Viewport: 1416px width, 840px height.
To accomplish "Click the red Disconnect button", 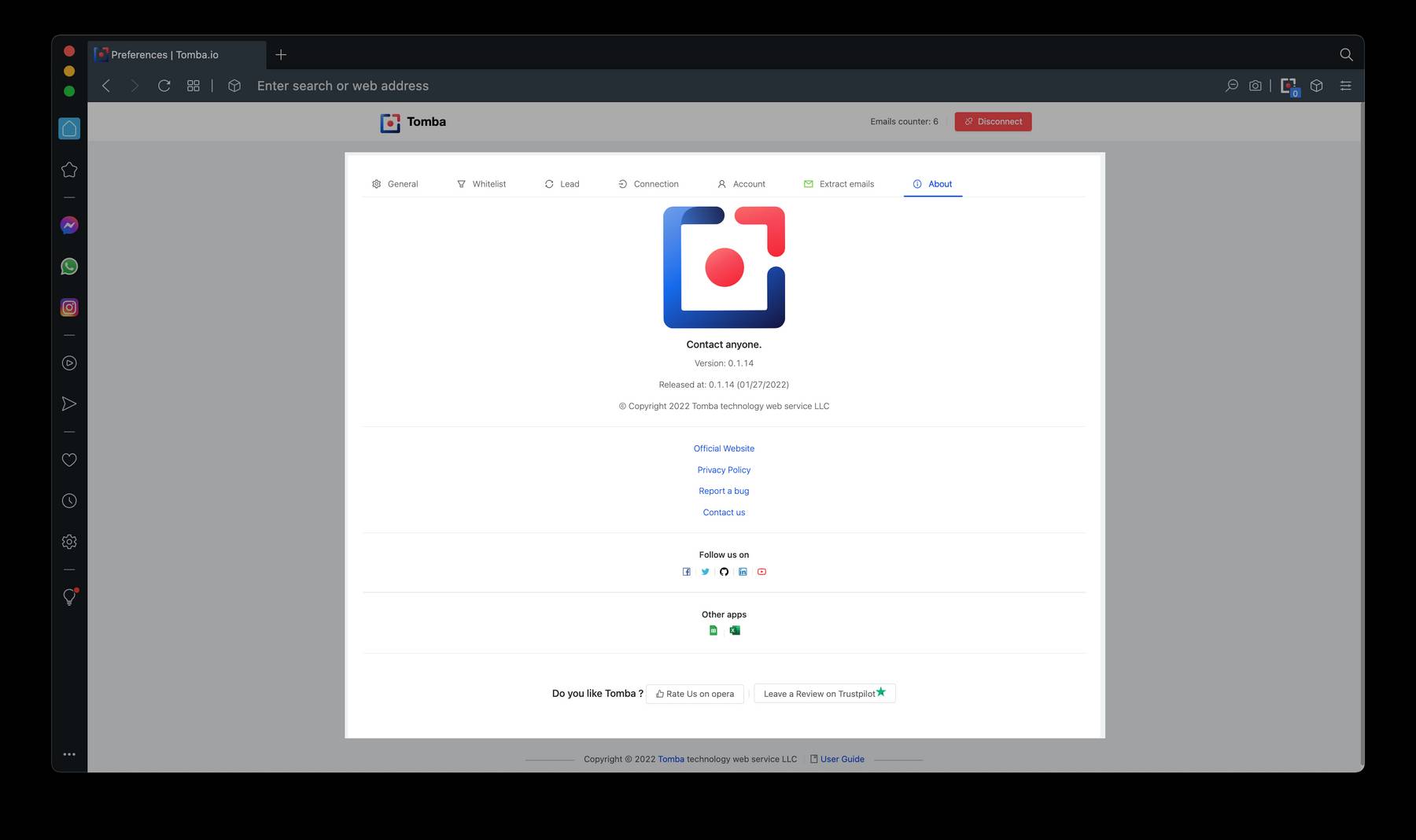I will pos(993,122).
